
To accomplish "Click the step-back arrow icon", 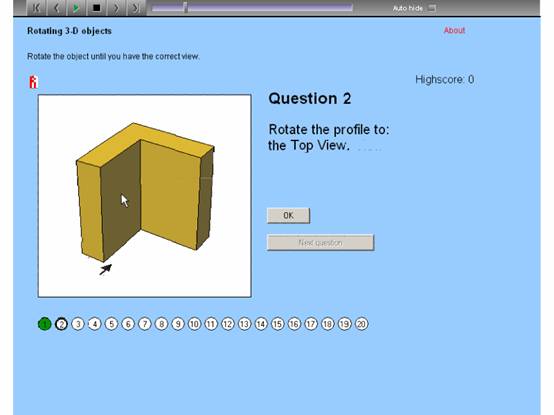I will pos(56,8).
